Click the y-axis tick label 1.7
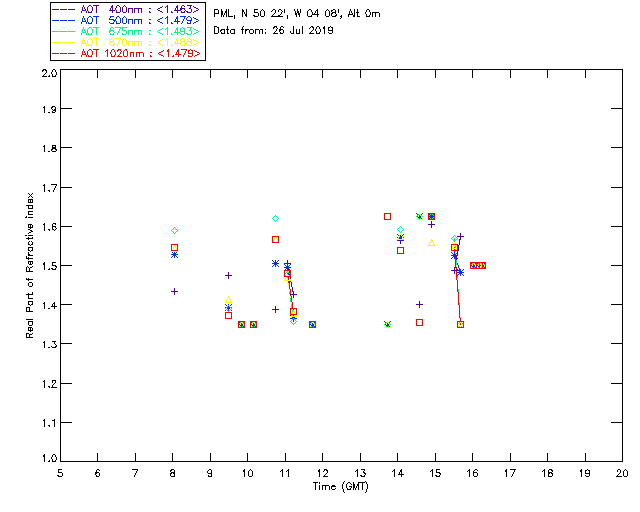 pos(49,188)
